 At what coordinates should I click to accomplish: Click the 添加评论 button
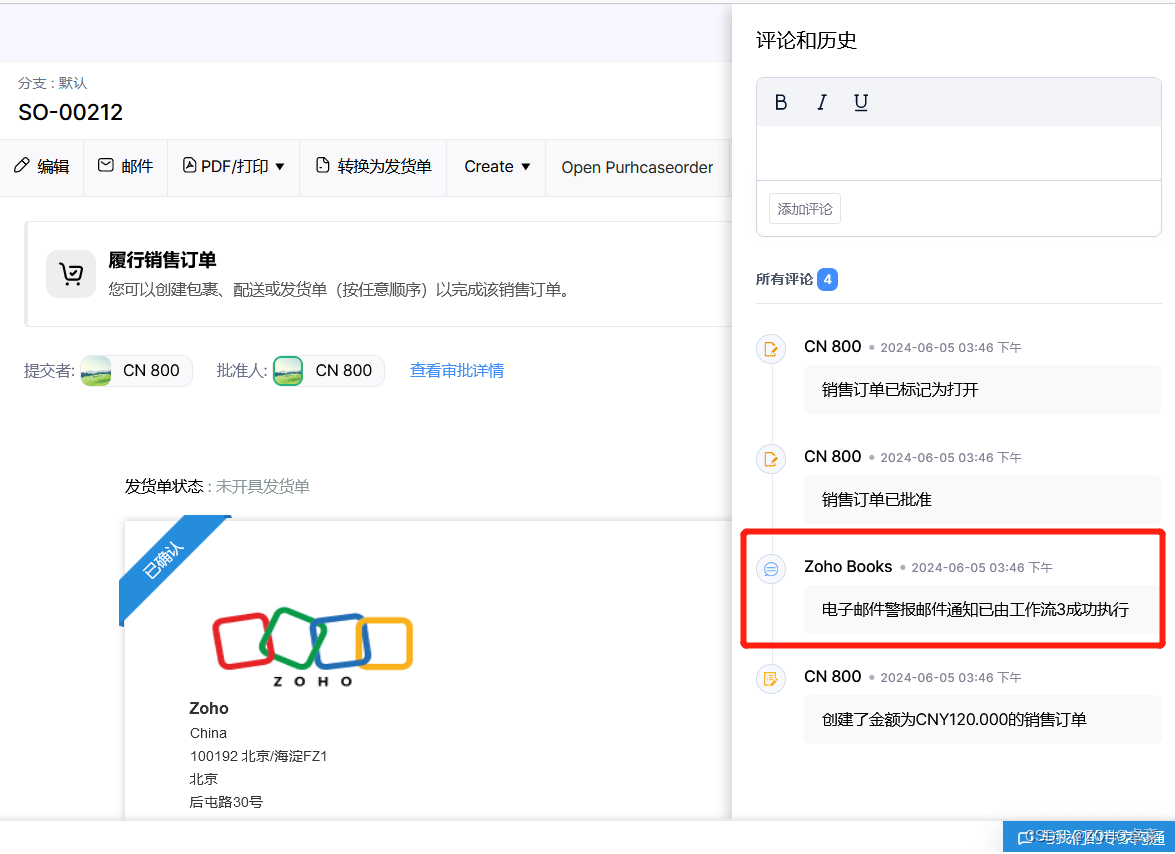pyautogui.click(x=805, y=209)
